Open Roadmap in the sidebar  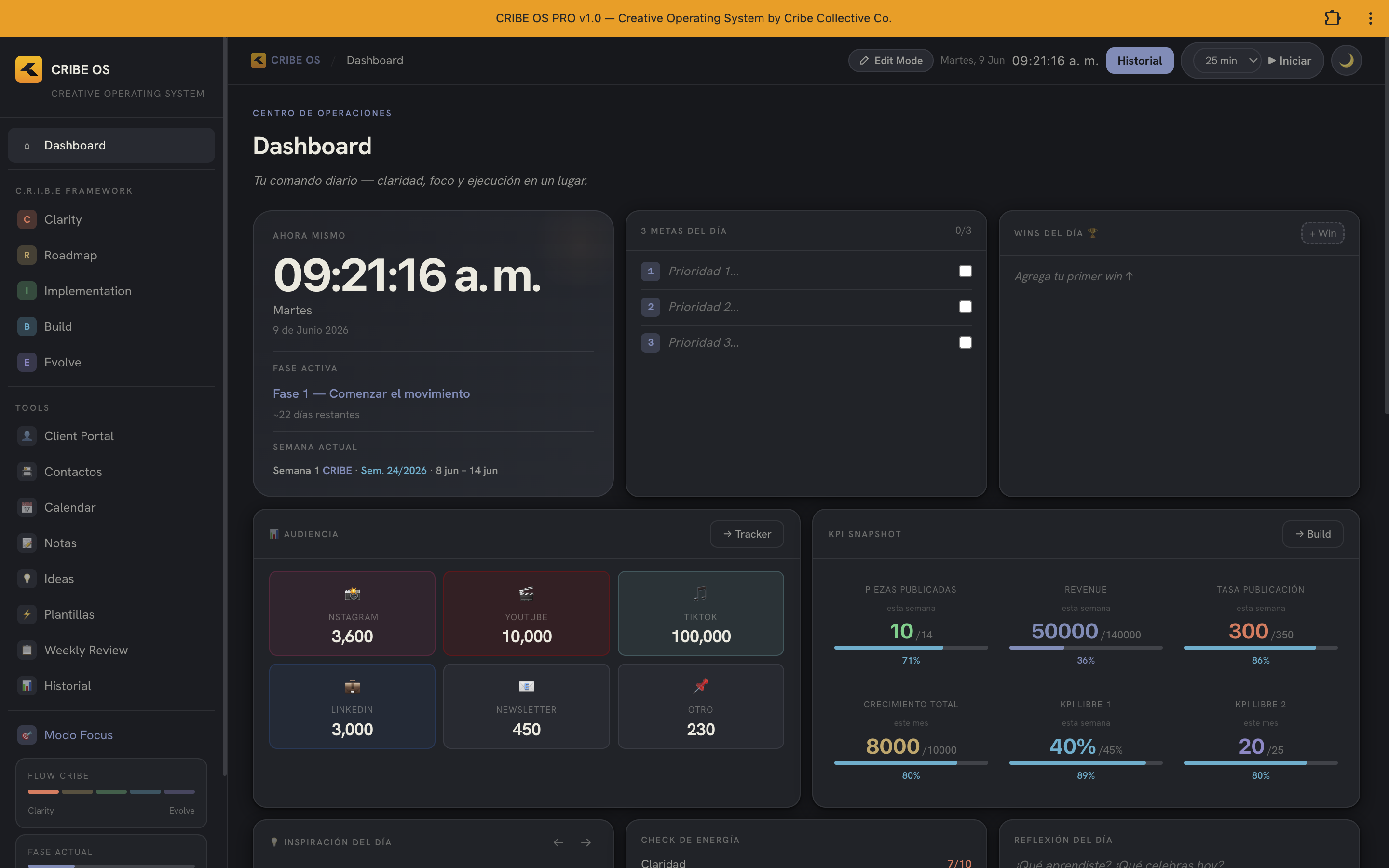[111, 255]
